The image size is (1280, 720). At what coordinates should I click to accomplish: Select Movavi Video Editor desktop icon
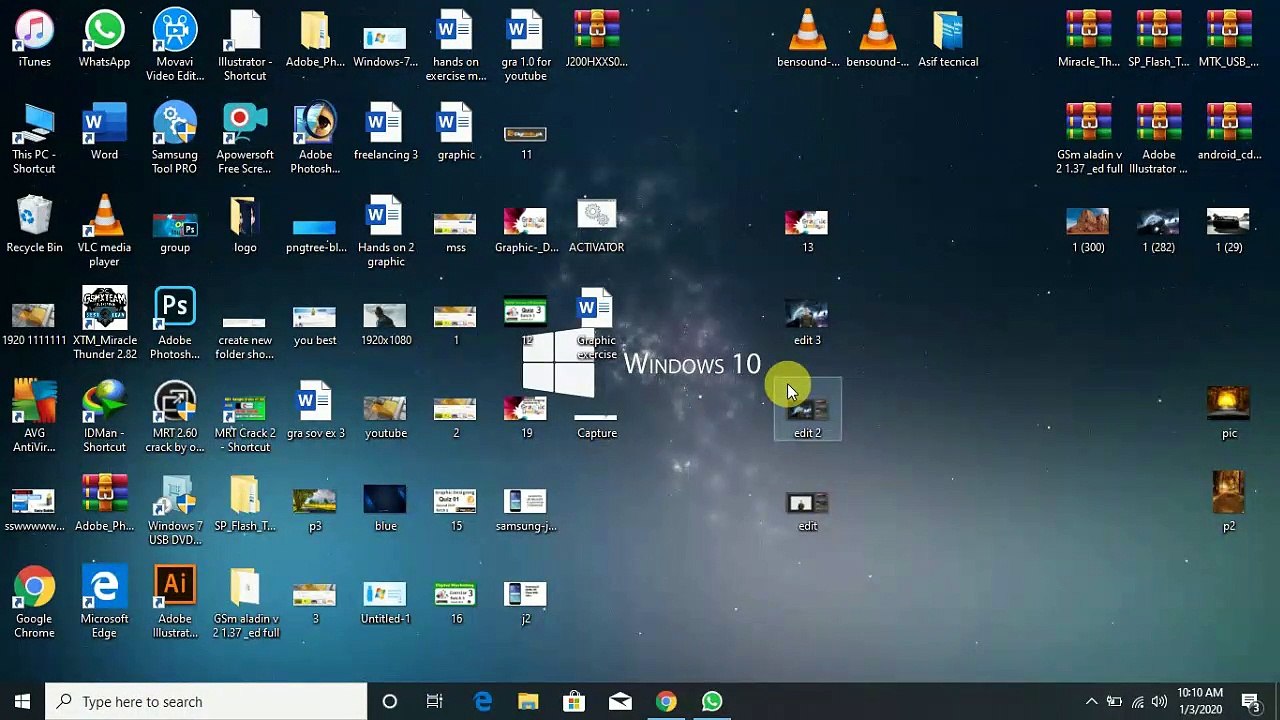pyautogui.click(x=175, y=46)
